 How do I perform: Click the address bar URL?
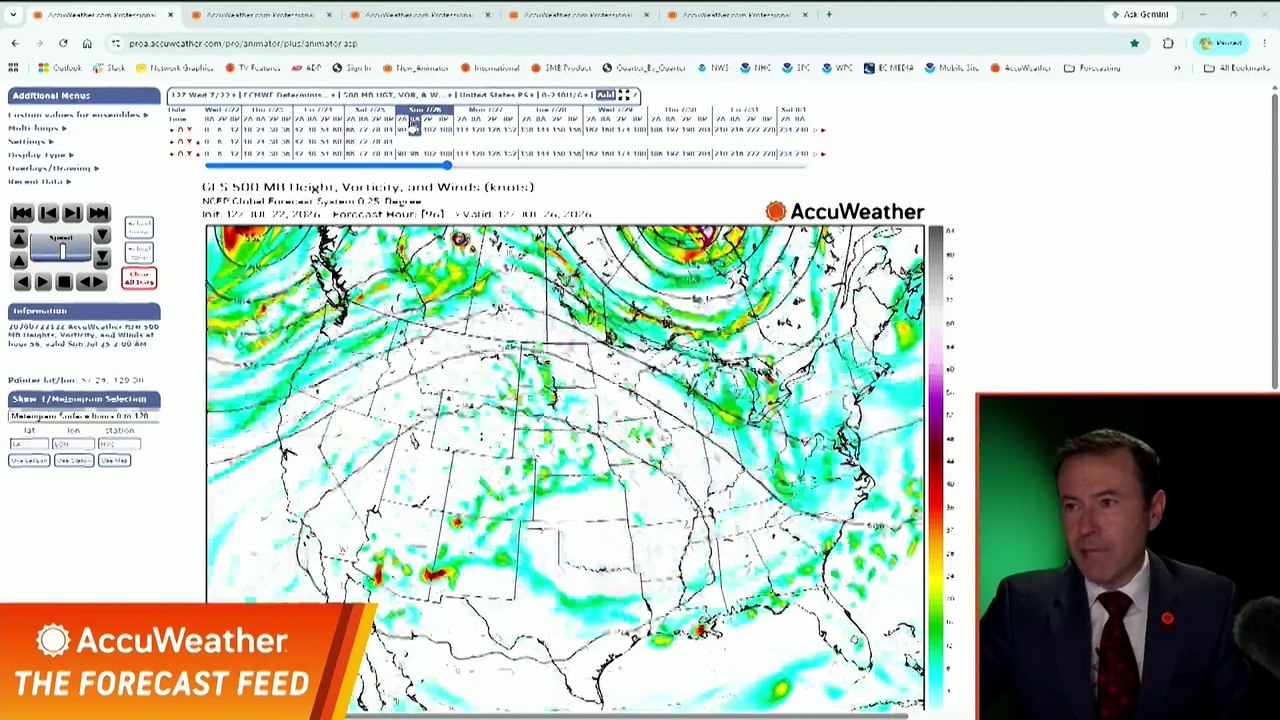tap(243, 43)
